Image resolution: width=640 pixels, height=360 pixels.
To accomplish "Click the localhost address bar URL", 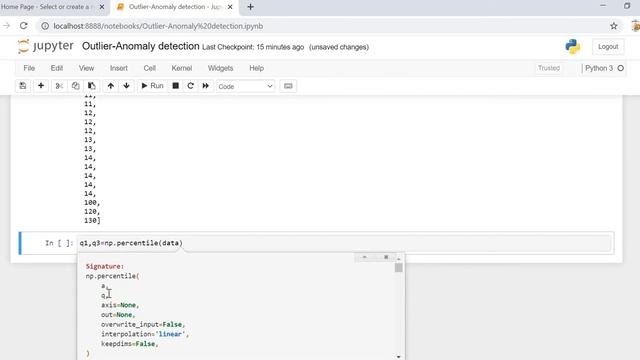I will click(158, 26).
